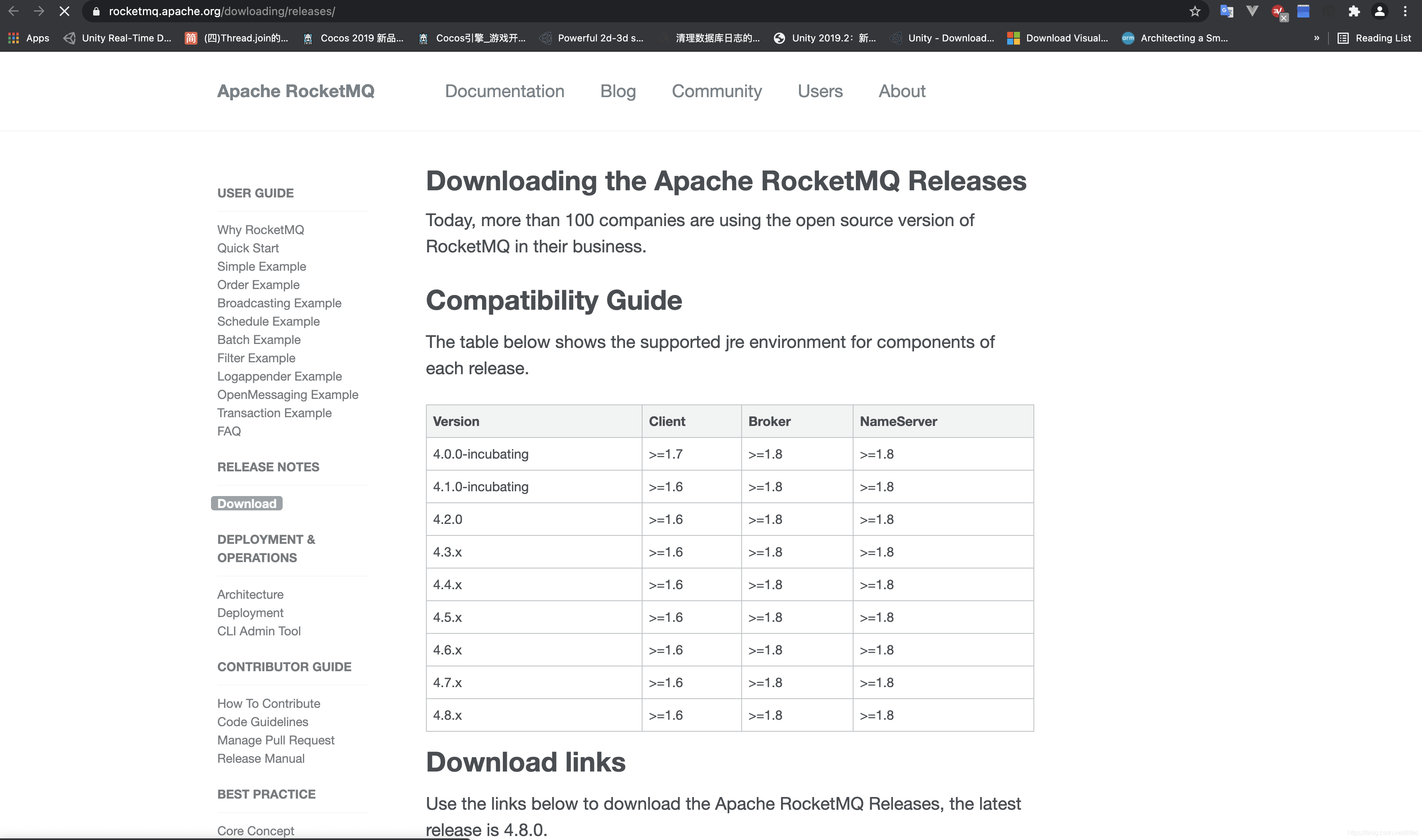The image size is (1422, 840).
Task: Open the Architecting a Sm... bookmark
Action: tap(1175, 38)
